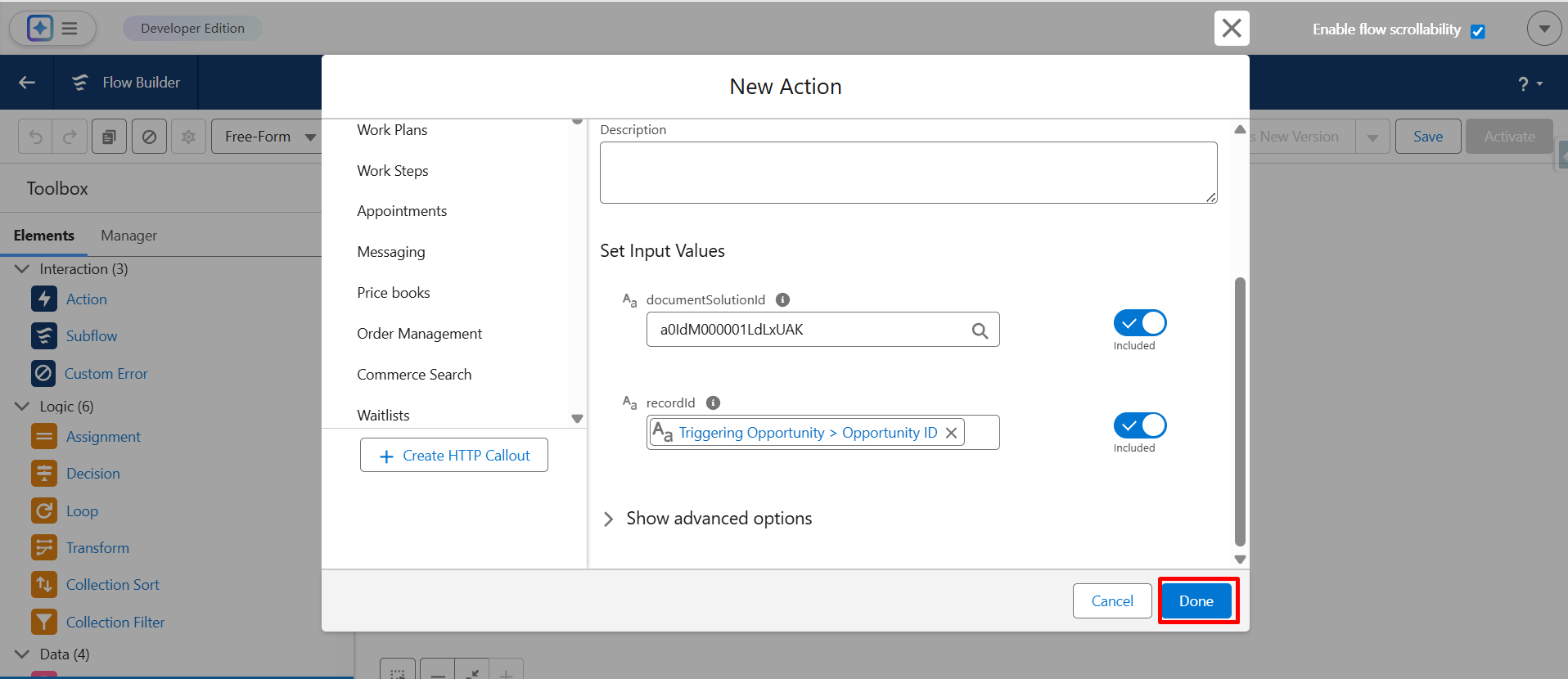Click the Description text area
Viewport: 1568px width, 679px height.
pos(908,173)
